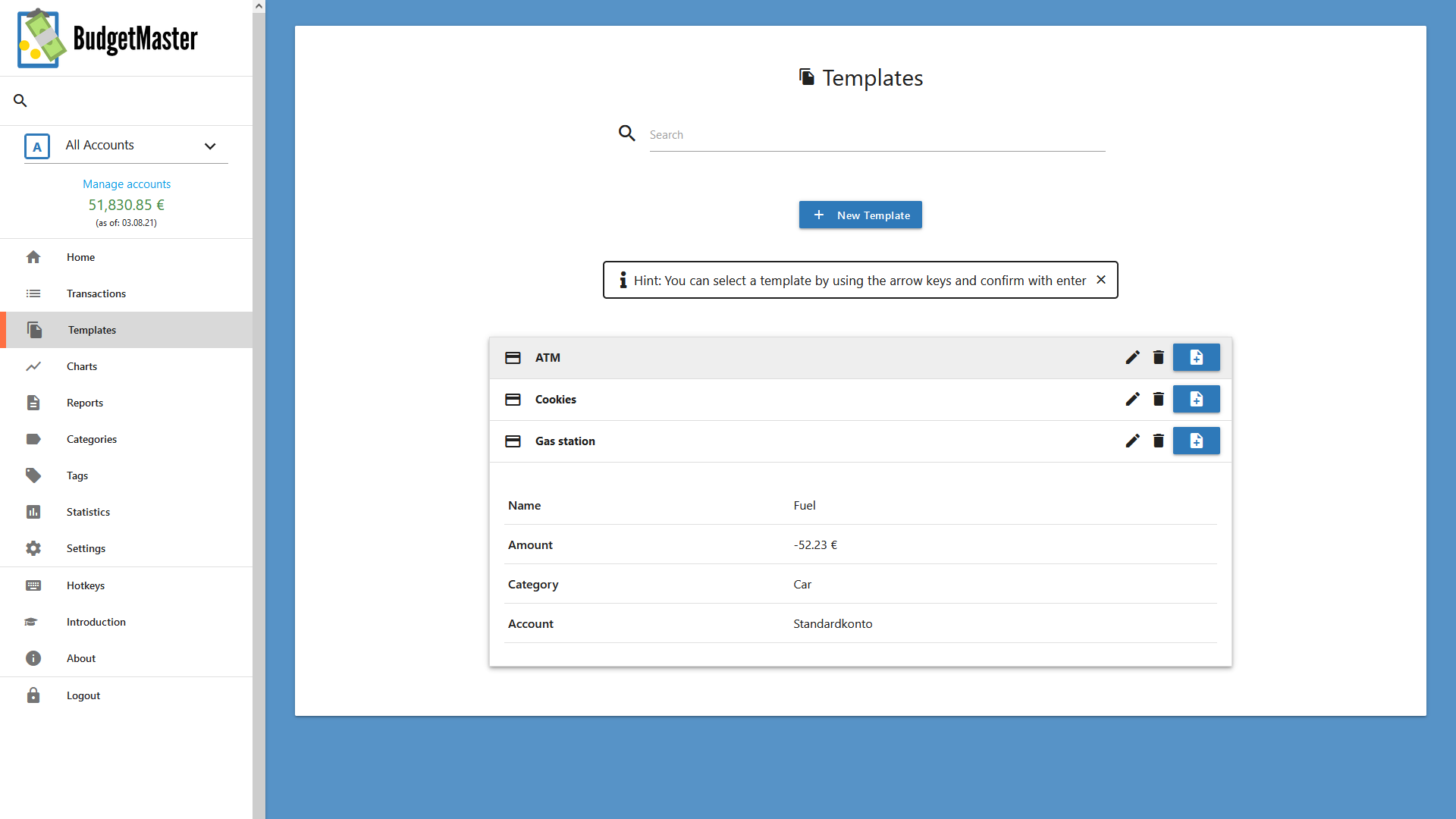This screenshot has height=819, width=1456.
Task: Click the Gas station card type icon
Action: coord(513,441)
